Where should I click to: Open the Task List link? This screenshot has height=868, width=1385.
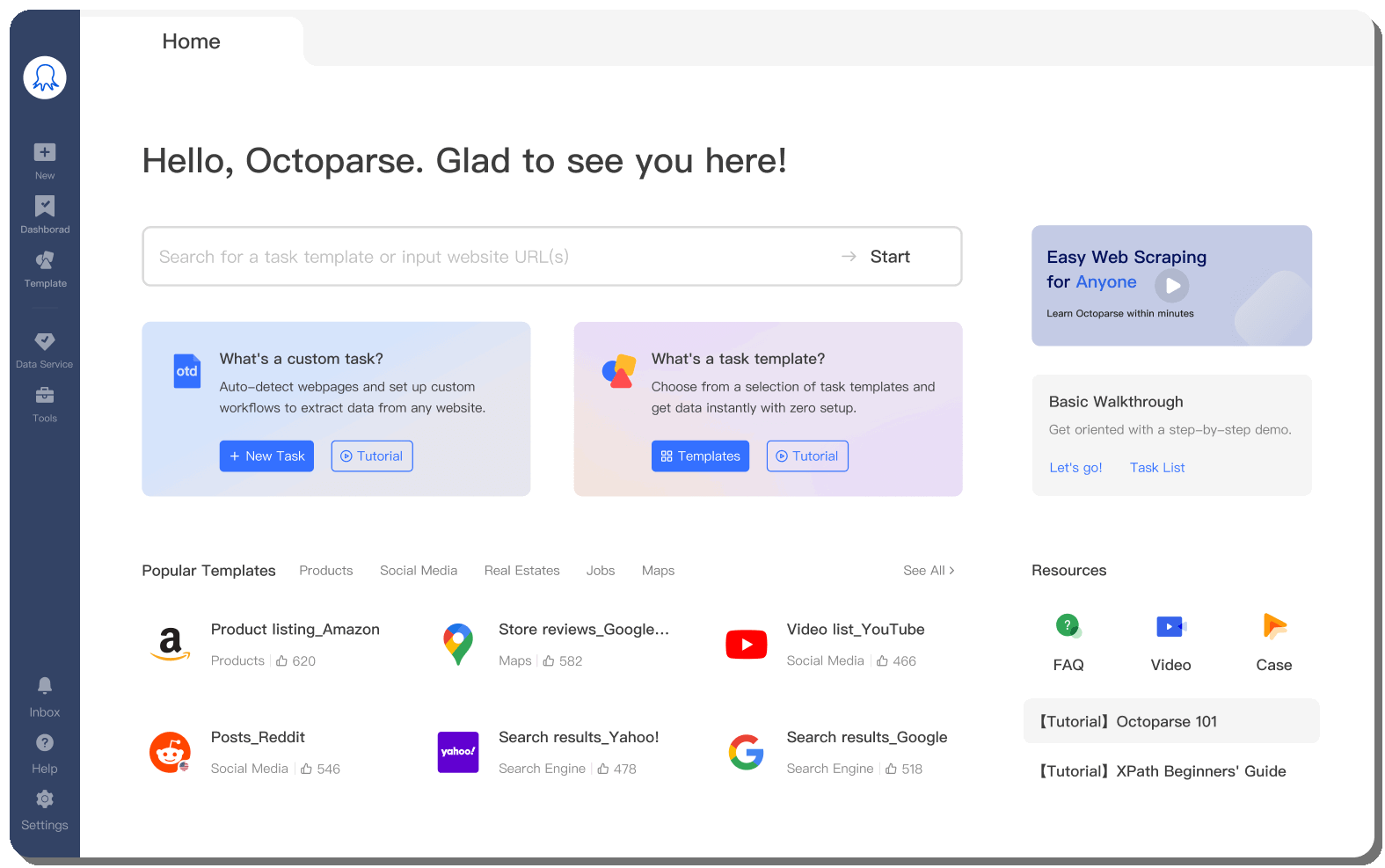pyautogui.click(x=1157, y=468)
